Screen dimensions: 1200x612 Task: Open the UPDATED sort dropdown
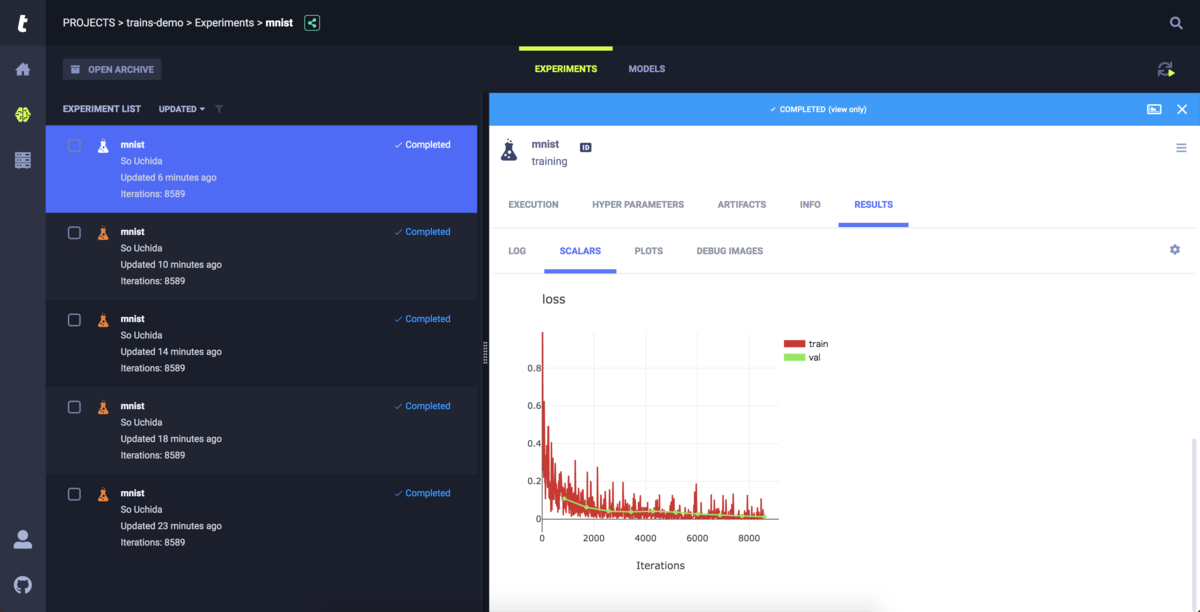pos(182,109)
